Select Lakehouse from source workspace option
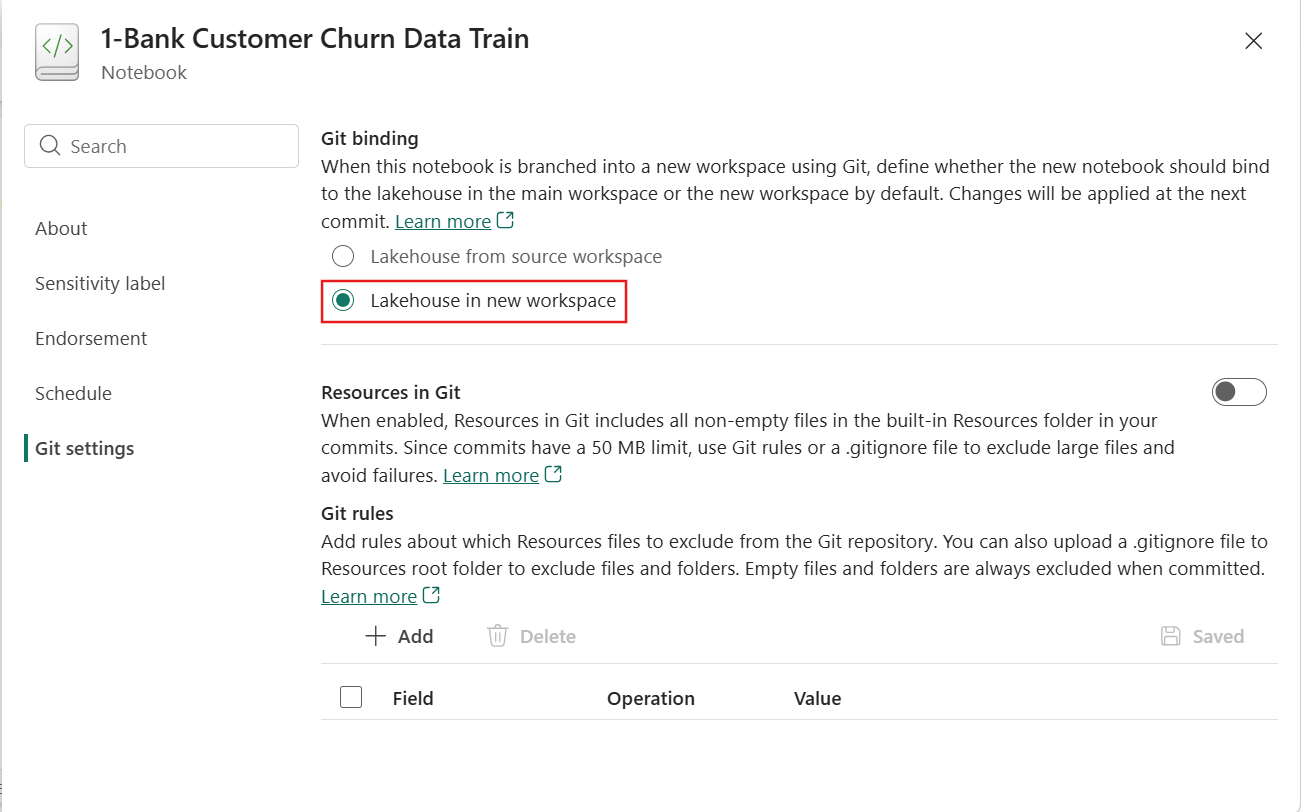Viewport: 1301px width, 812px height. [343, 257]
